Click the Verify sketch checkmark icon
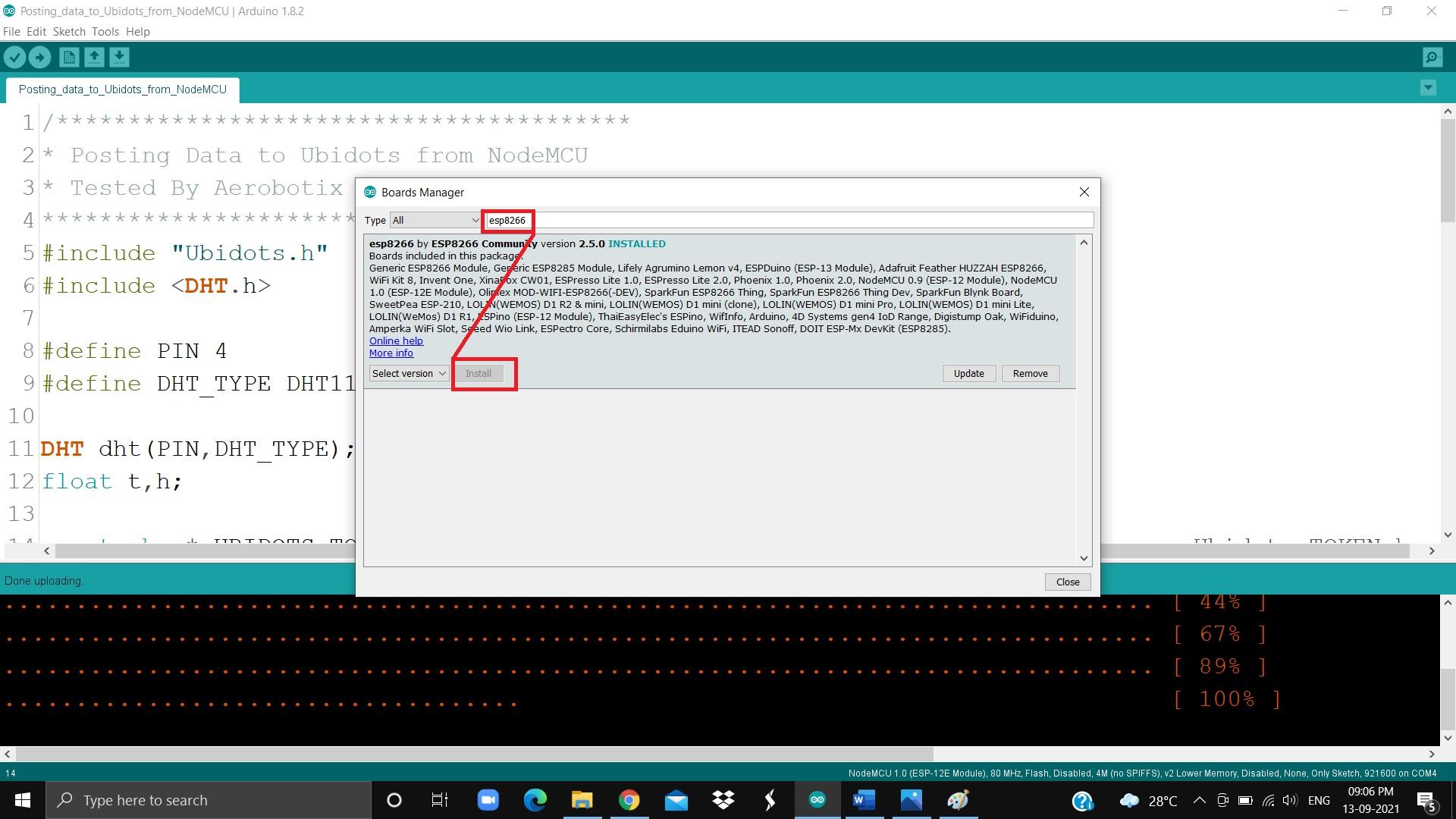1456x819 pixels. [x=14, y=57]
